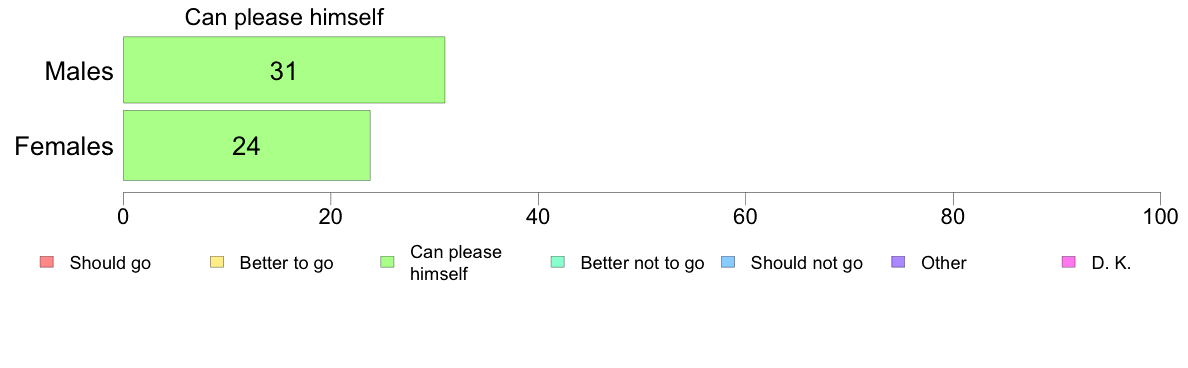The width and height of the screenshot is (1188, 368).
Task: Click the Can please himself chart heading
Action: pos(284,17)
